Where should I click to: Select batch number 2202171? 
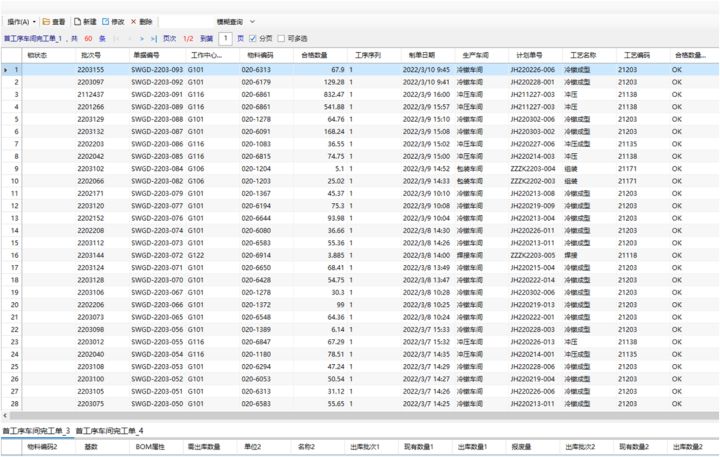click(x=90, y=194)
